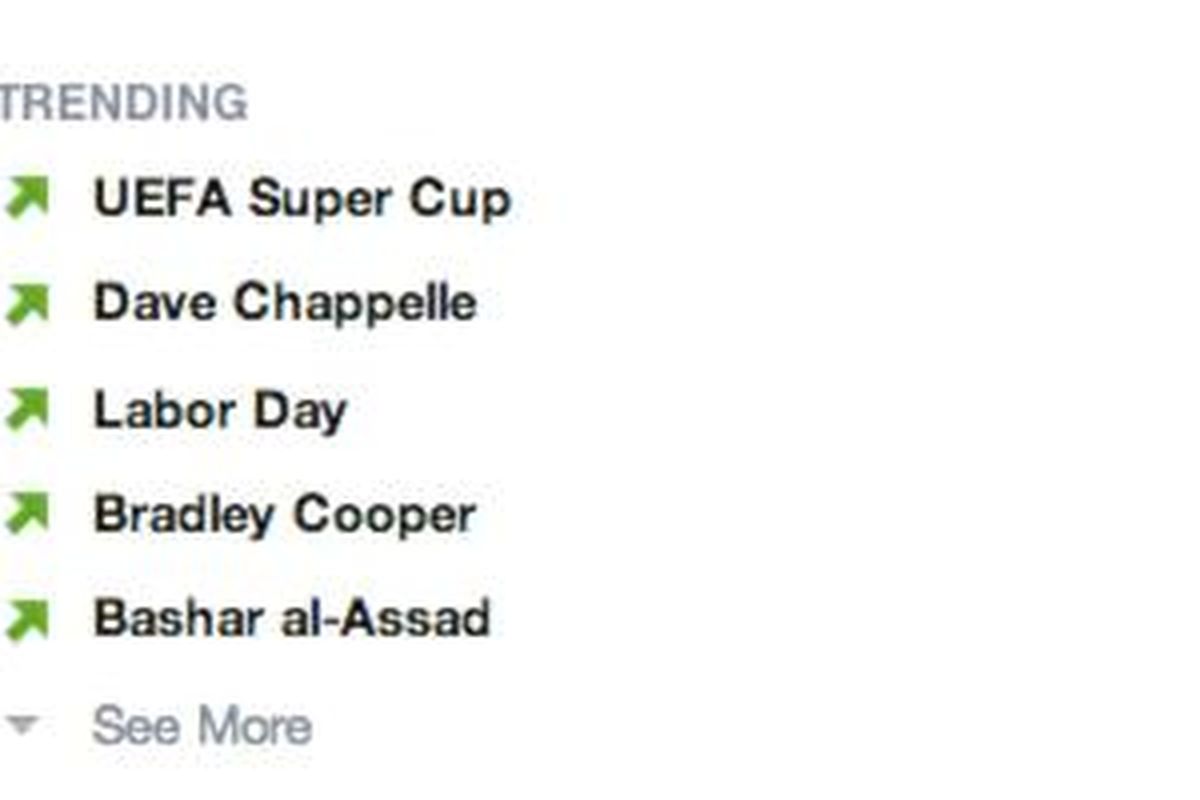This screenshot has height=800, width=1200.
Task: Click the green arrow beside UEFA Super Cup
Action: [26, 197]
